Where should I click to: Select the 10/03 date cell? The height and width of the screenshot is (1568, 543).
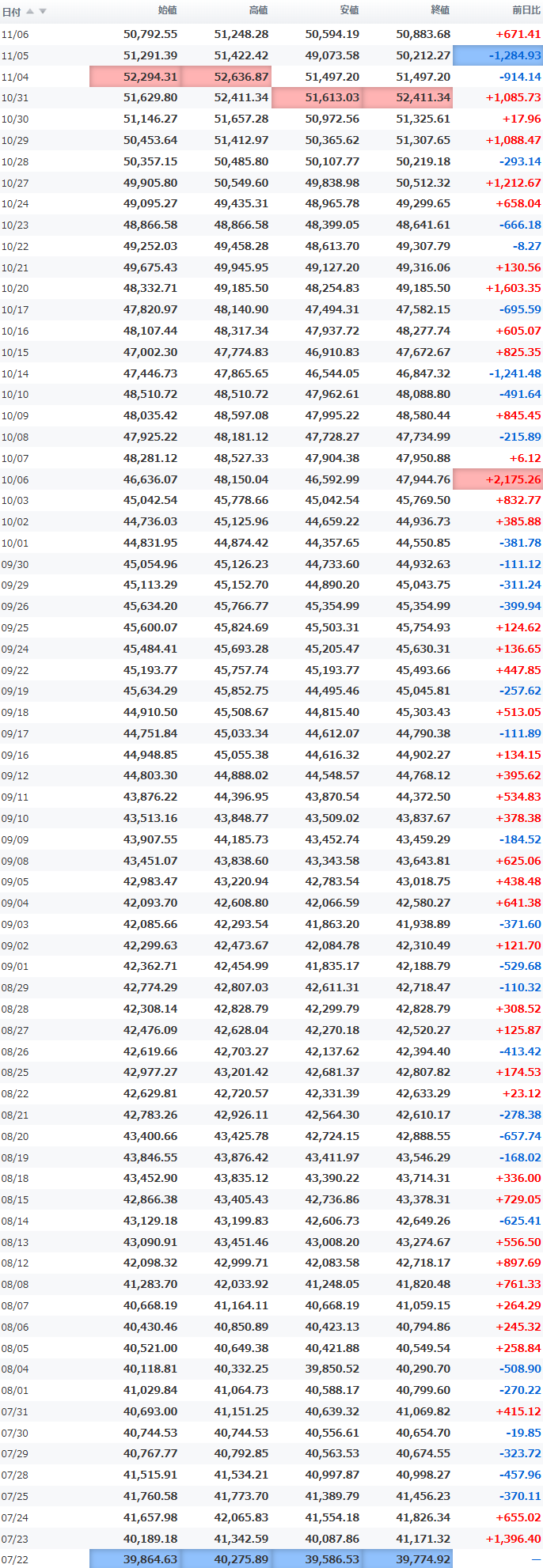pyautogui.click(x=15, y=501)
